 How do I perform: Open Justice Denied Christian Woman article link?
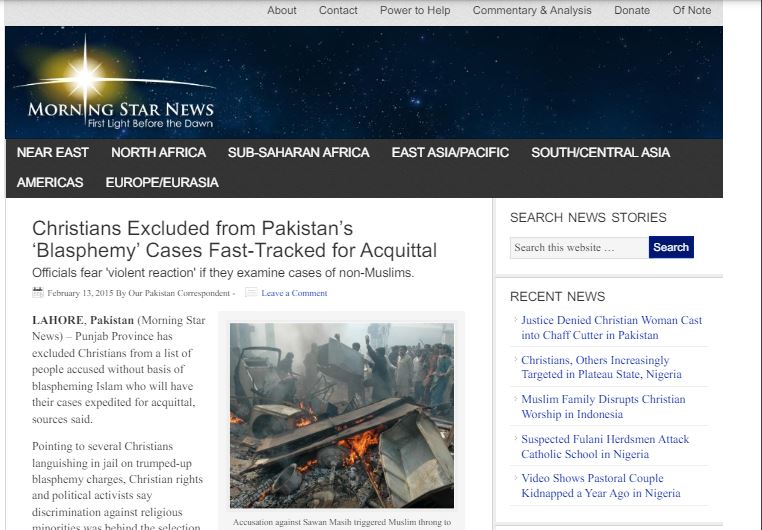(x=611, y=327)
